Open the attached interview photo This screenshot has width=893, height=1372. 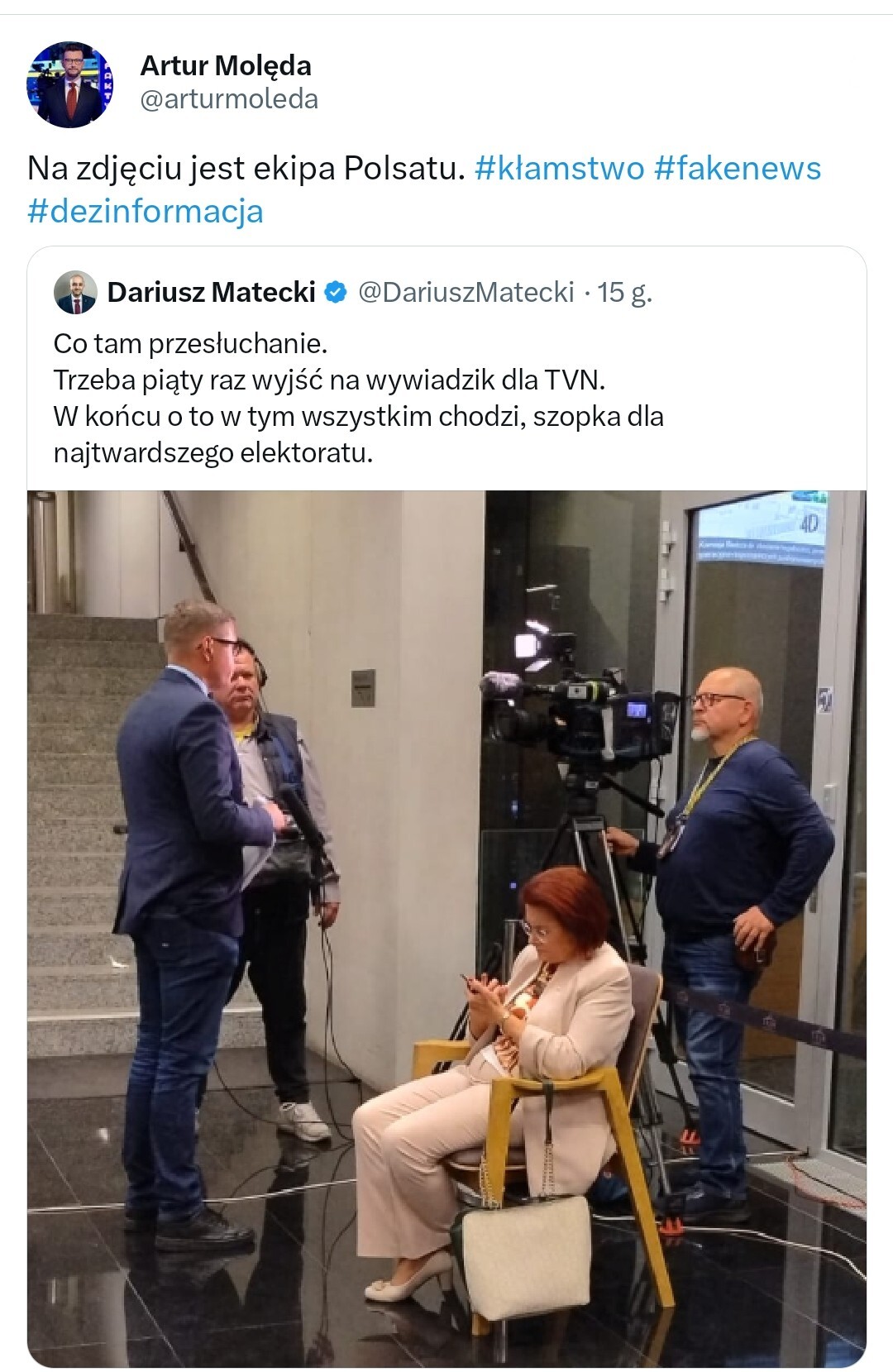(446, 929)
